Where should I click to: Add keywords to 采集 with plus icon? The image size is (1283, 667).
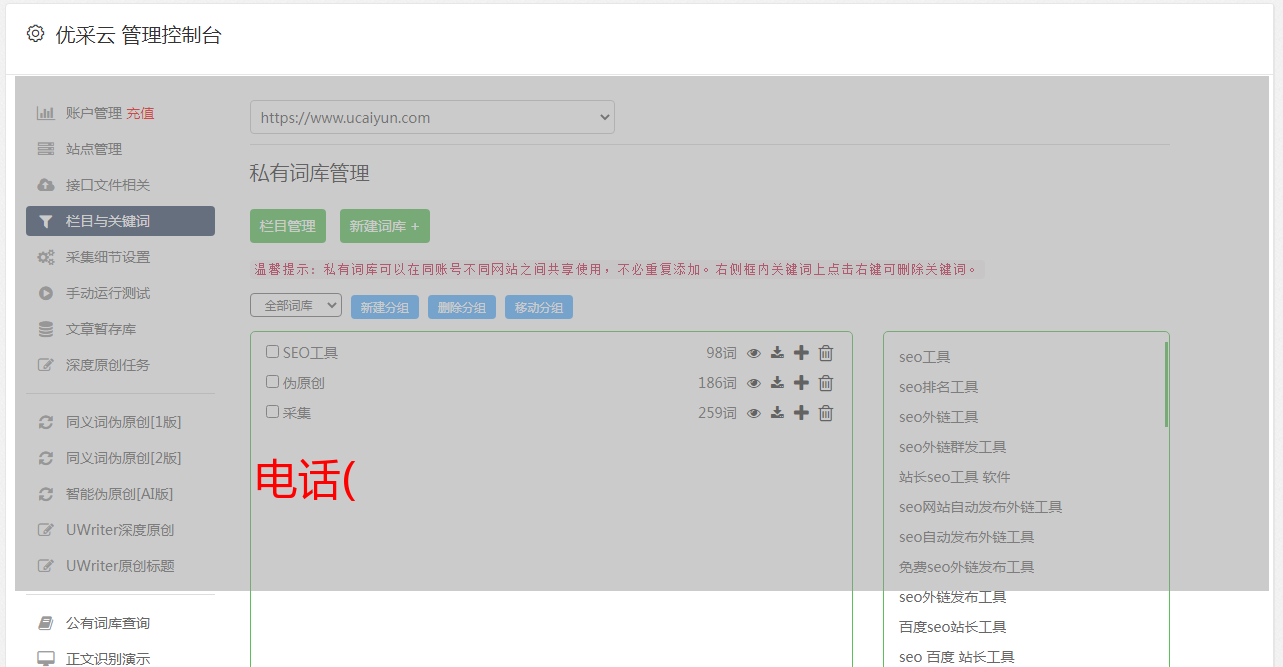(801, 413)
